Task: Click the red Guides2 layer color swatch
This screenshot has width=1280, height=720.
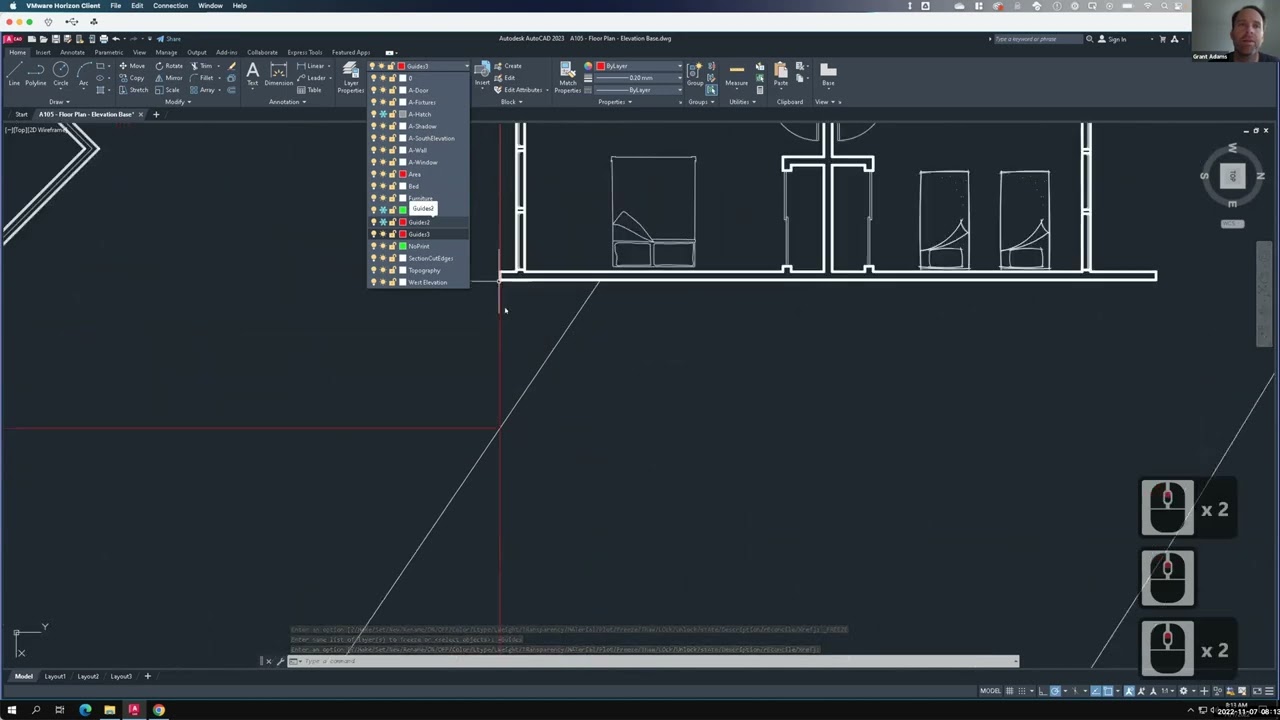Action: 402,222
